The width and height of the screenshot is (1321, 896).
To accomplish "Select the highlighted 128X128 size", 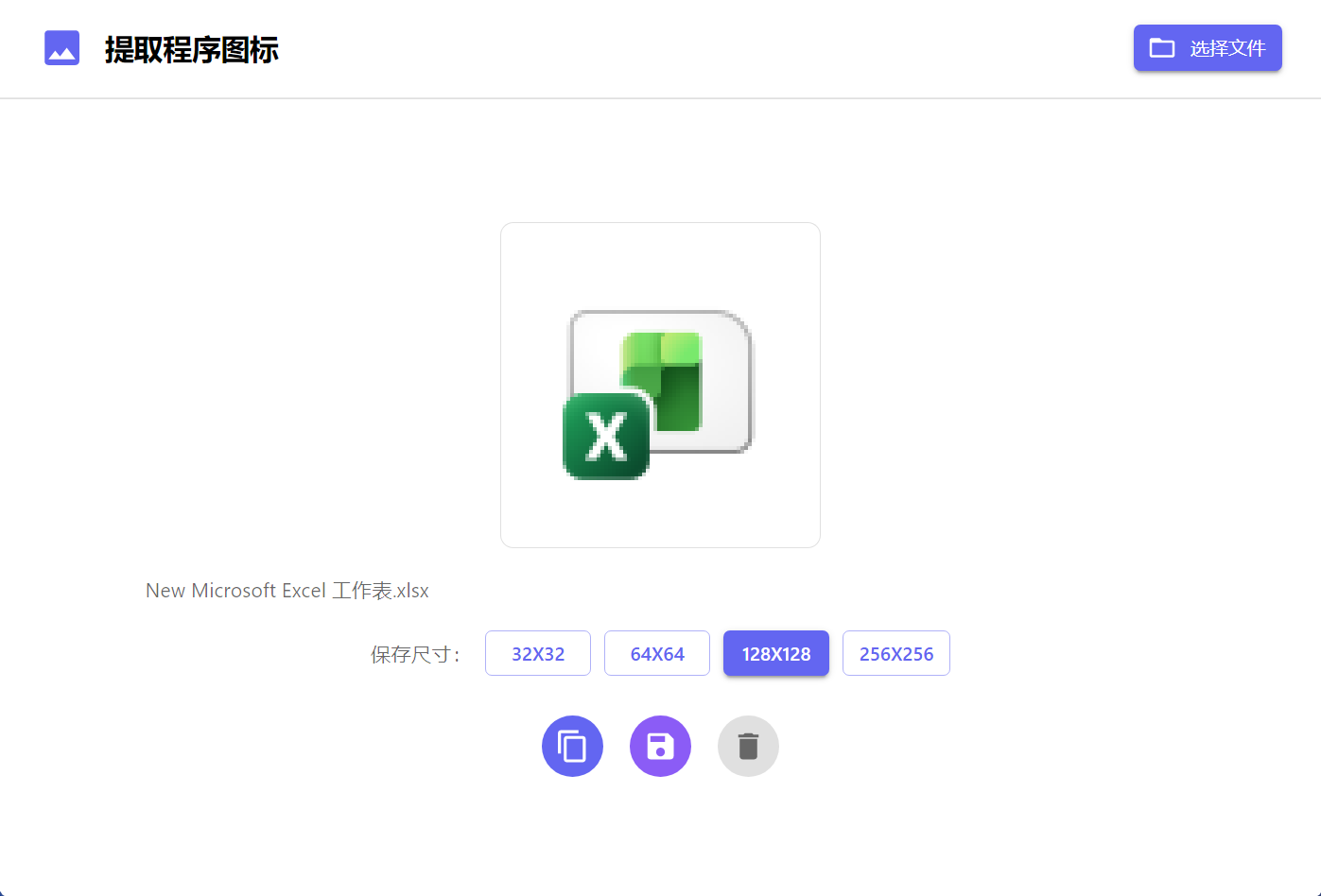I will click(776, 653).
